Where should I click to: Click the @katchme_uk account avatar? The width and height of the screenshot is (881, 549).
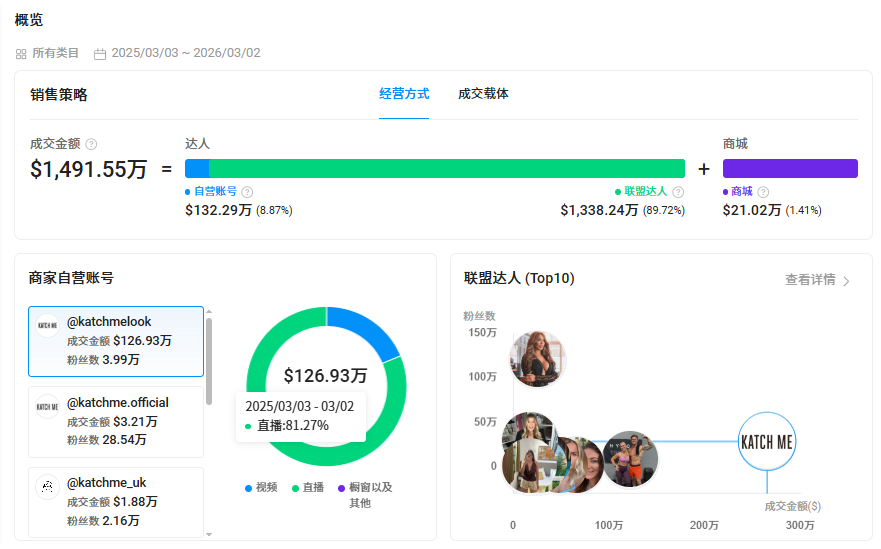48,487
